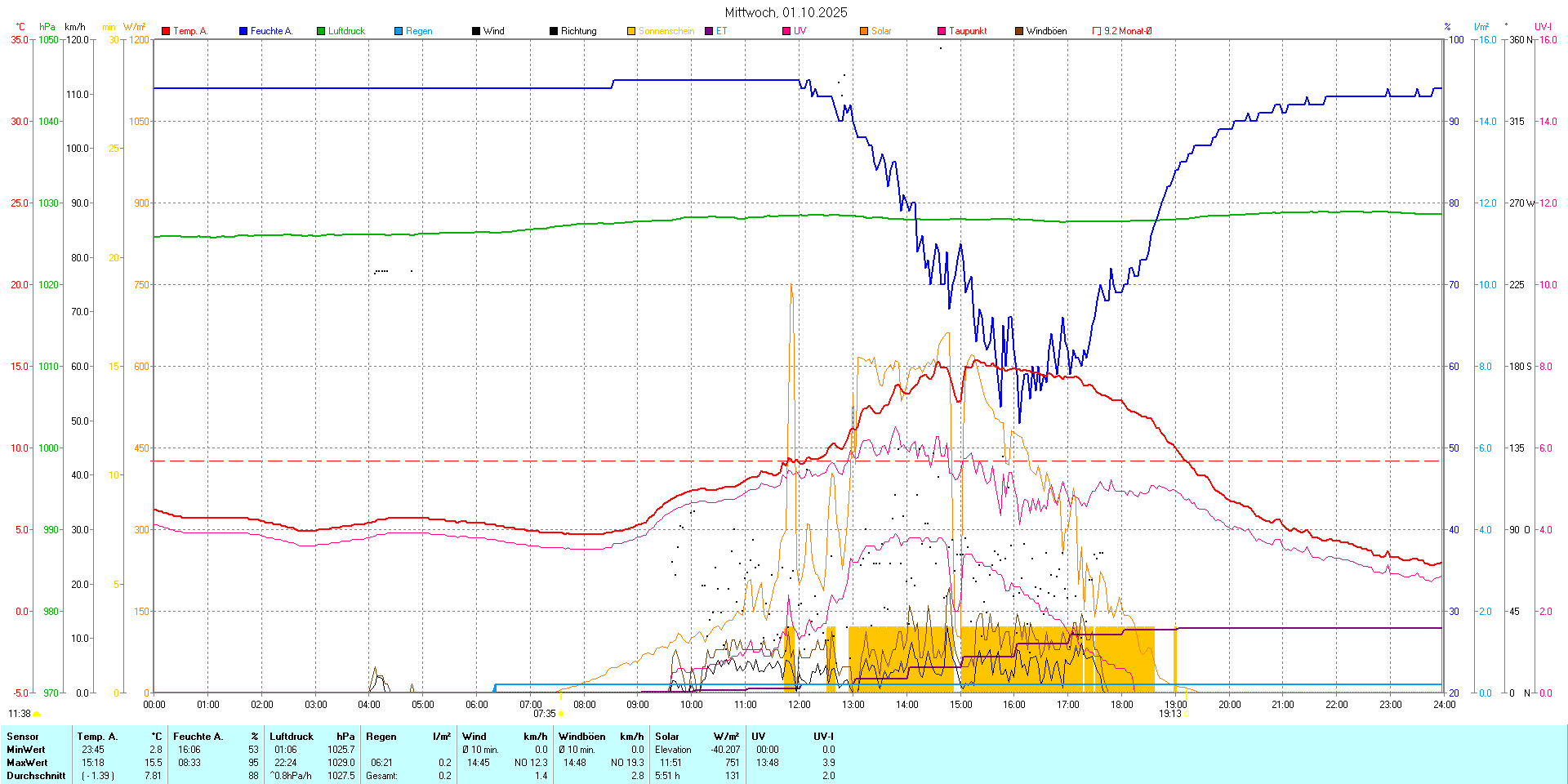Click the sun icon beside 11:38
Image resolution: width=1568 pixels, height=784 pixels.
[37, 714]
